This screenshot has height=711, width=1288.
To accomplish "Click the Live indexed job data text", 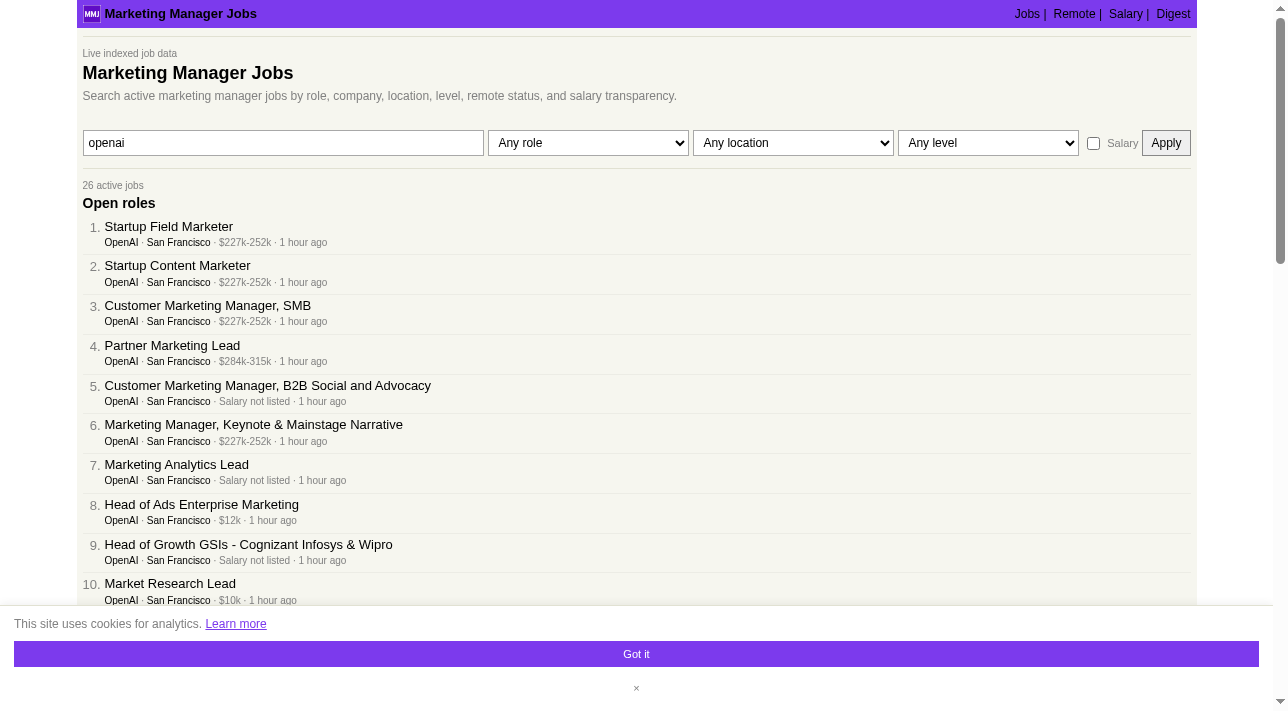I will pyautogui.click(x=130, y=54).
